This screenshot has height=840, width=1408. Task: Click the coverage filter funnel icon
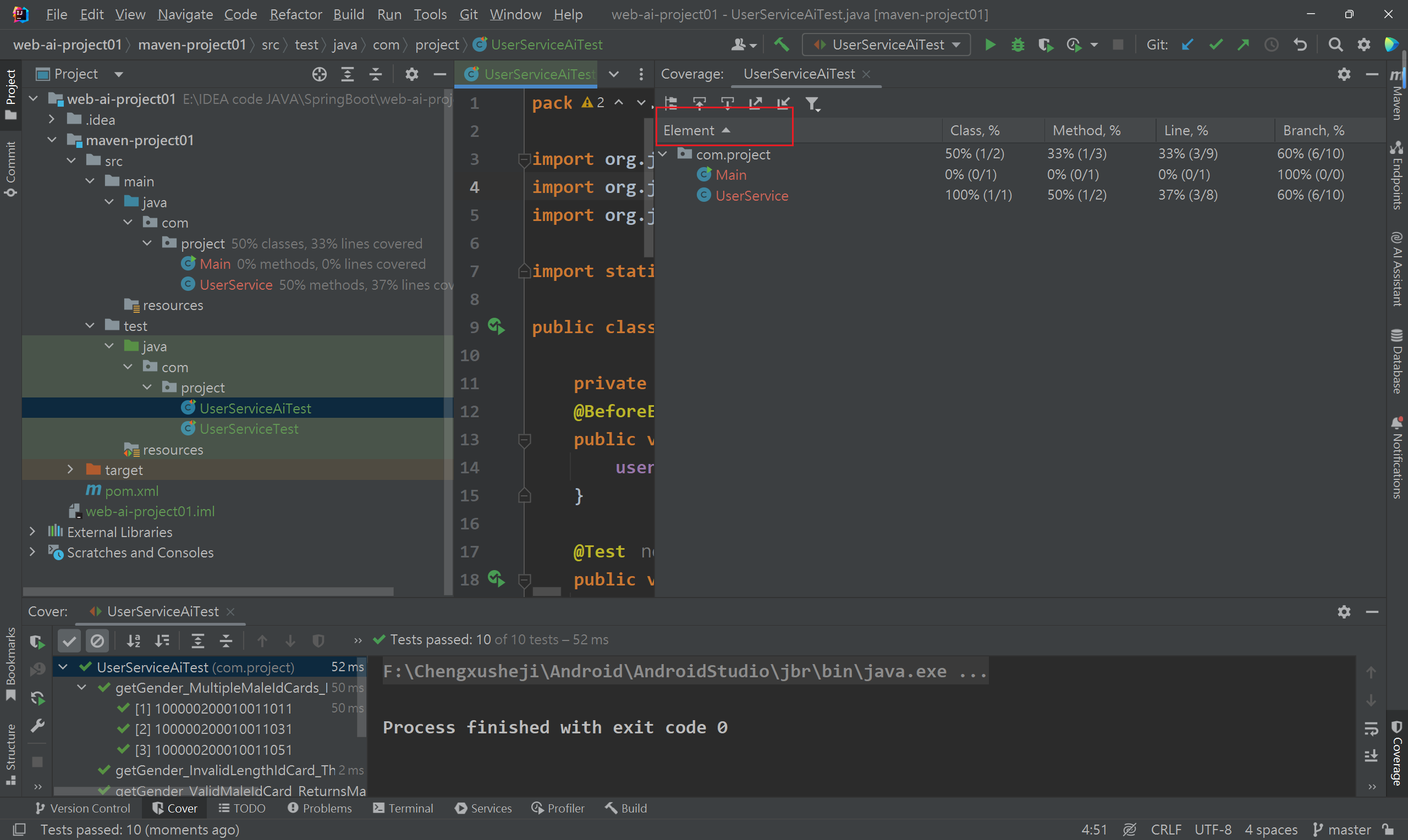tap(812, 103)
